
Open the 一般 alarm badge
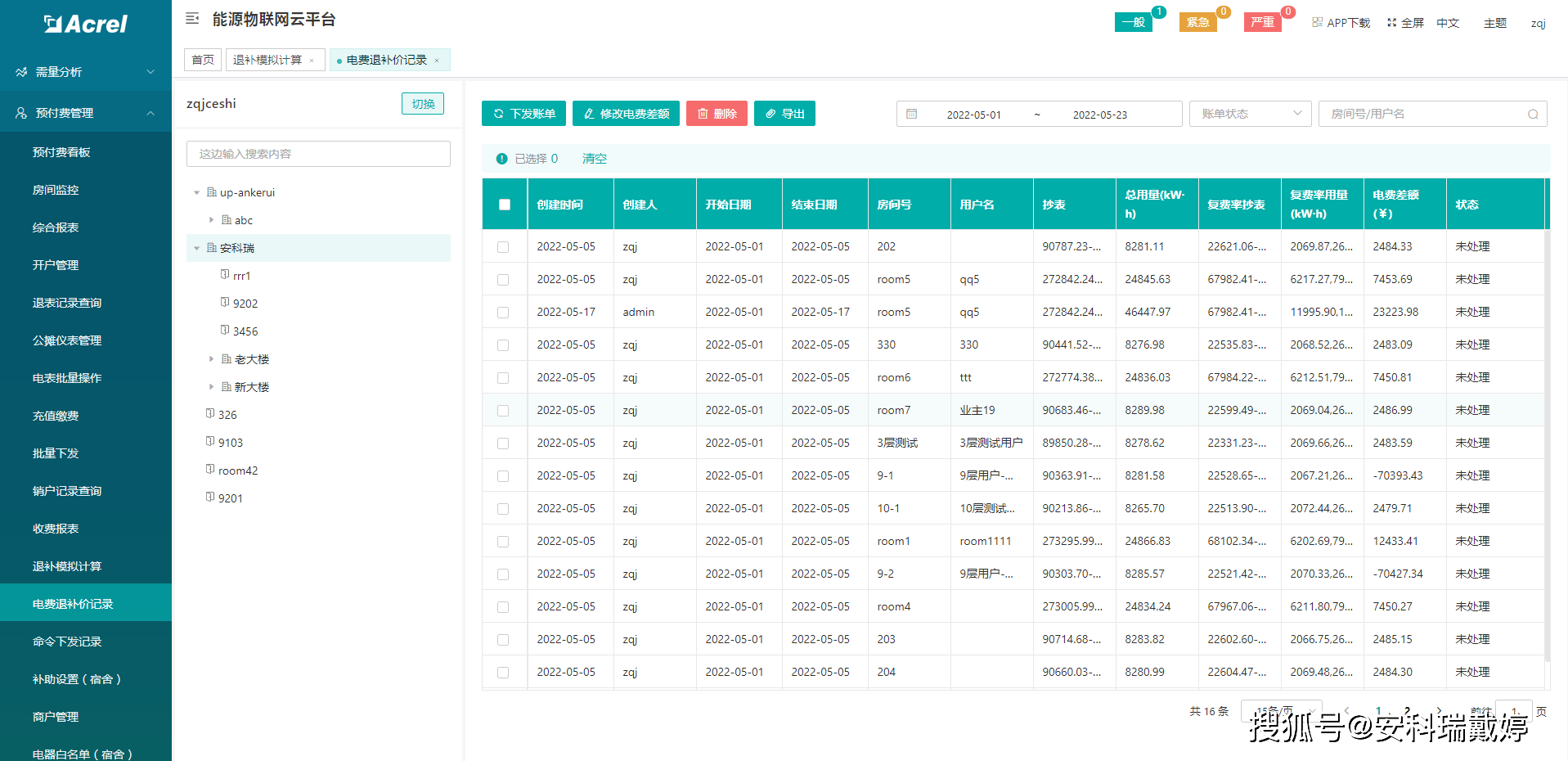[1133, 22]
